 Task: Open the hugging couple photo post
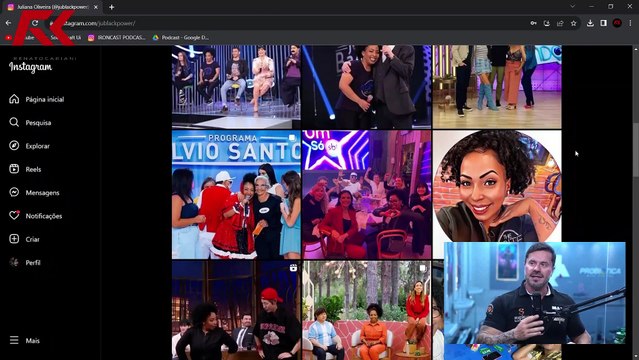pyautogui.click(x=366, y=87)
